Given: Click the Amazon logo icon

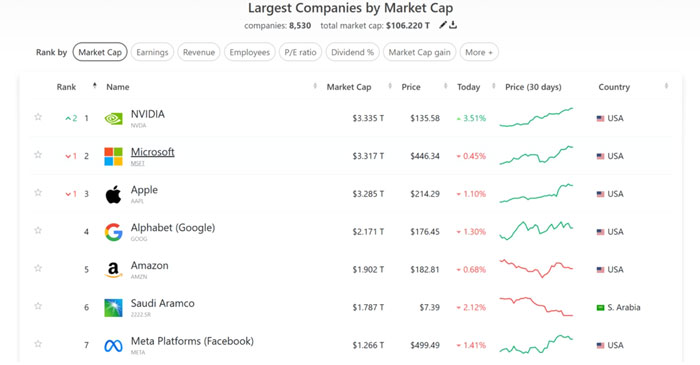Looking at the screenshot, I should (x=113, y=270).
